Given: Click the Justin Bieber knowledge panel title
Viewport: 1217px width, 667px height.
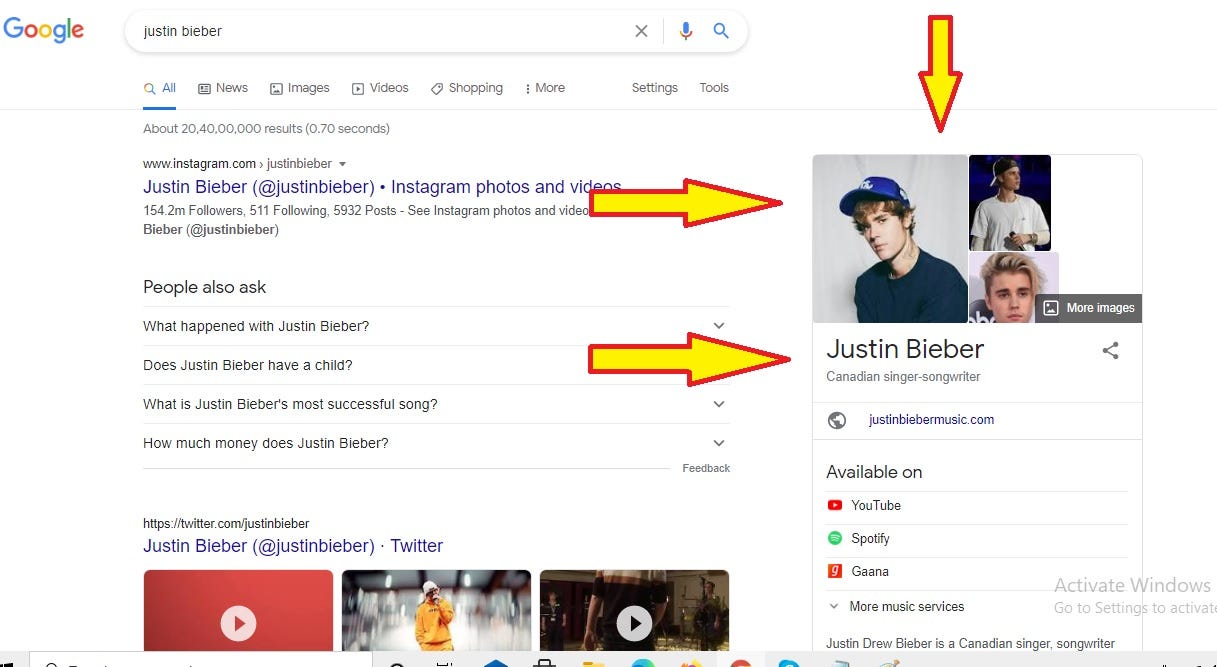Looking at the screenshot, I should (x=905, y=349).
